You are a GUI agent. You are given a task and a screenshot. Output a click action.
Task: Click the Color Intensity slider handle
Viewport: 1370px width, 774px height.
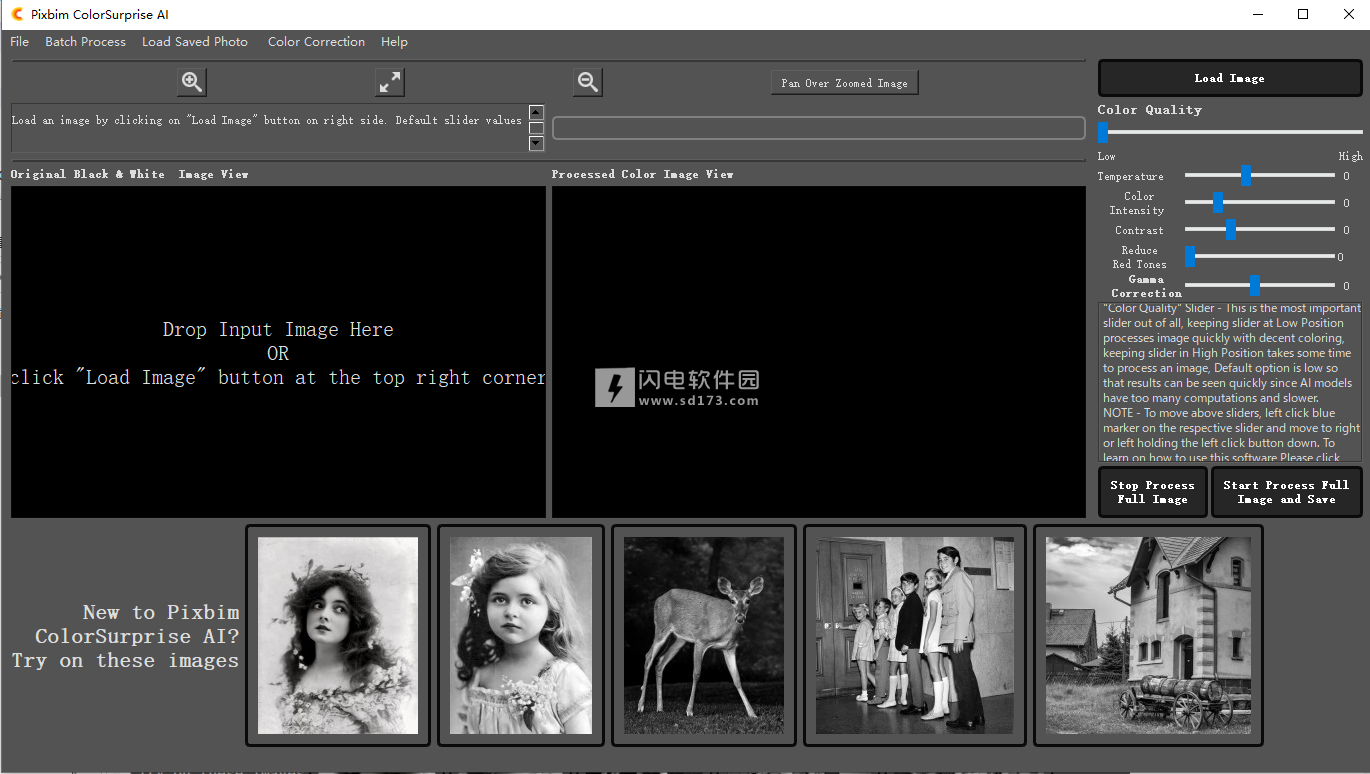(1218, 203)
